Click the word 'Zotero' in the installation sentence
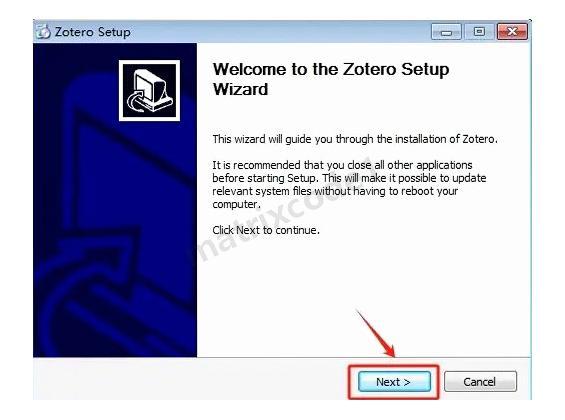565x420 pixels. click(479, 139)
